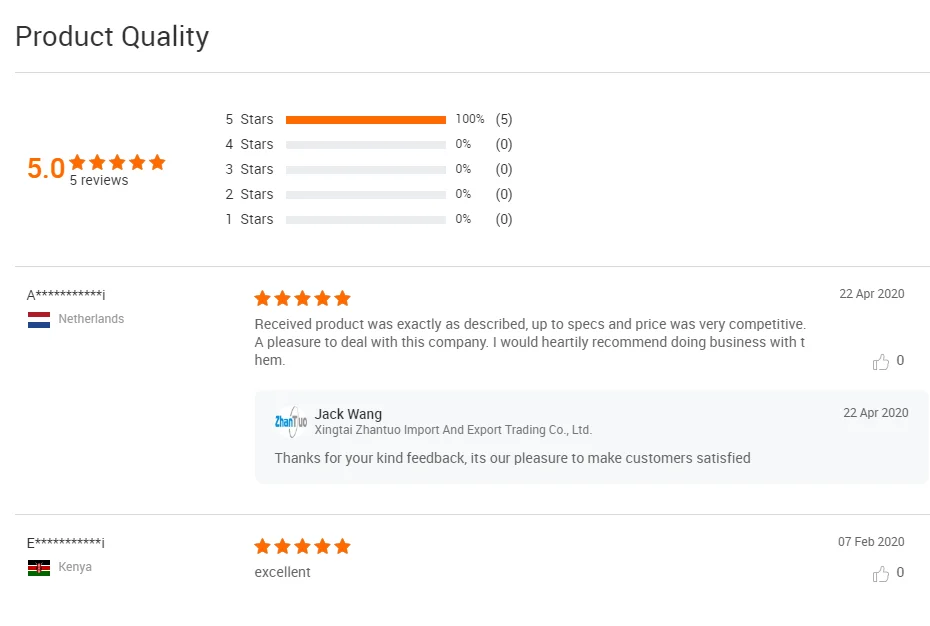The height and width of the screenshot is (626, 930).
Task: Click the '5 reviews' count text
Action: (99, 181)
